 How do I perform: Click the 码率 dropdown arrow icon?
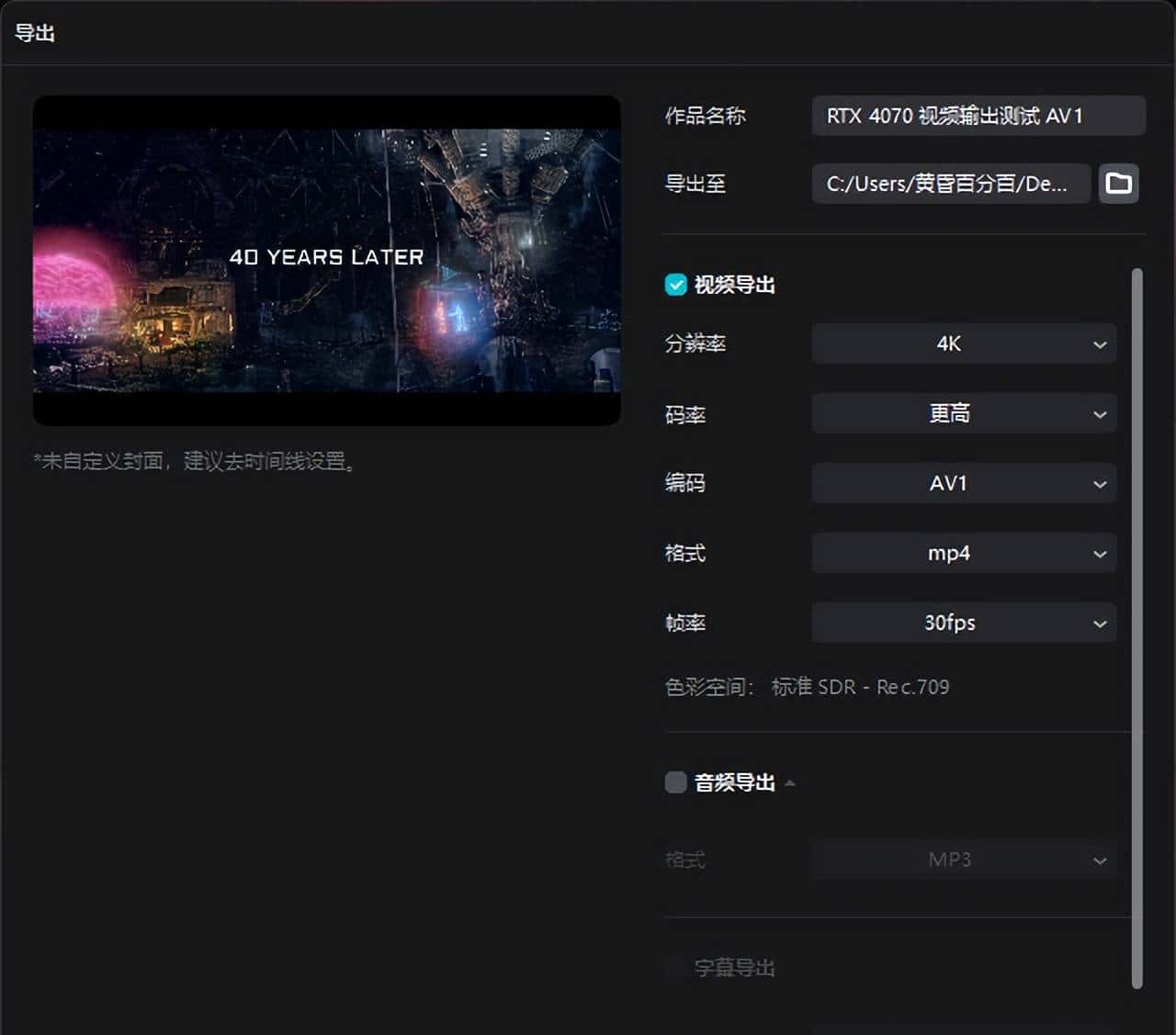coord(1100,413)
